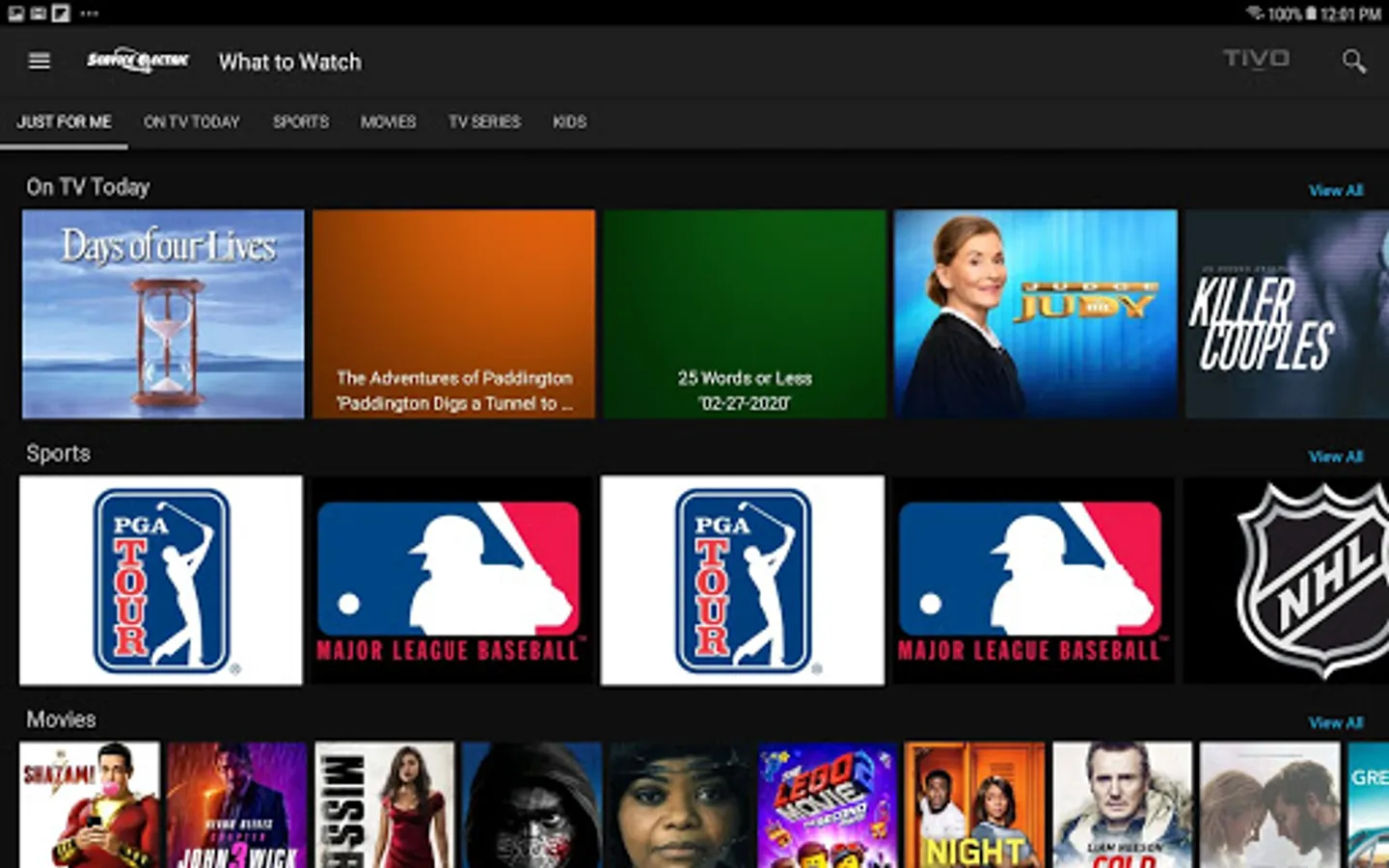Image resolution: width=1389 pixels, height=868 pixels.
Task: Tap the On TV Today section heading
Action: (x=88, y=187)
